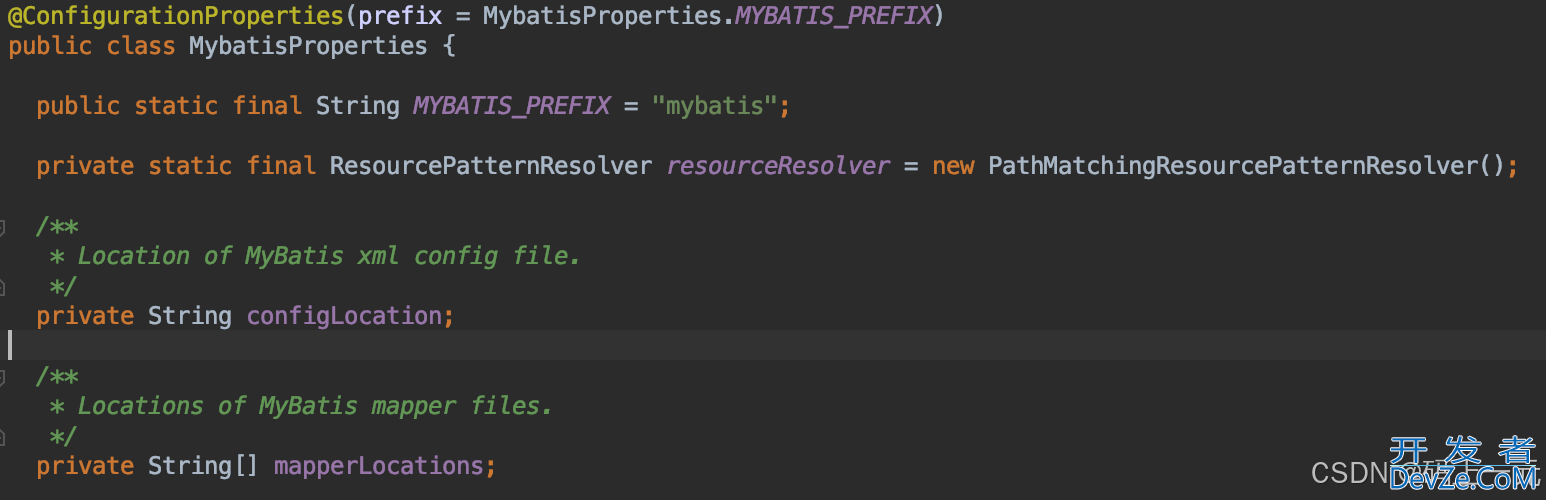
Task: Select the prefix attribute in the annotation
Action: [400, 17]
